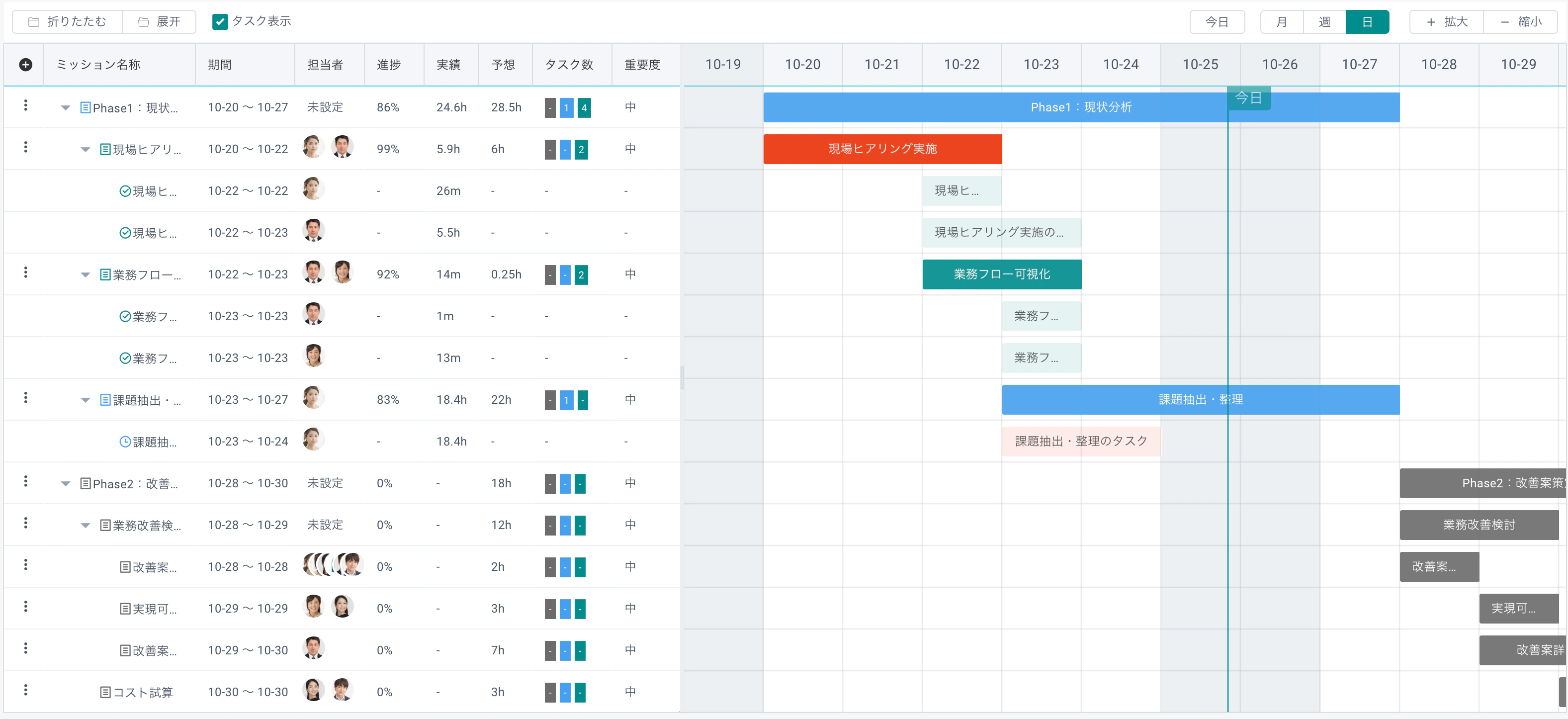
Task: Click the document icon beside 業務改善検
Action: click(x=105, y=526)
